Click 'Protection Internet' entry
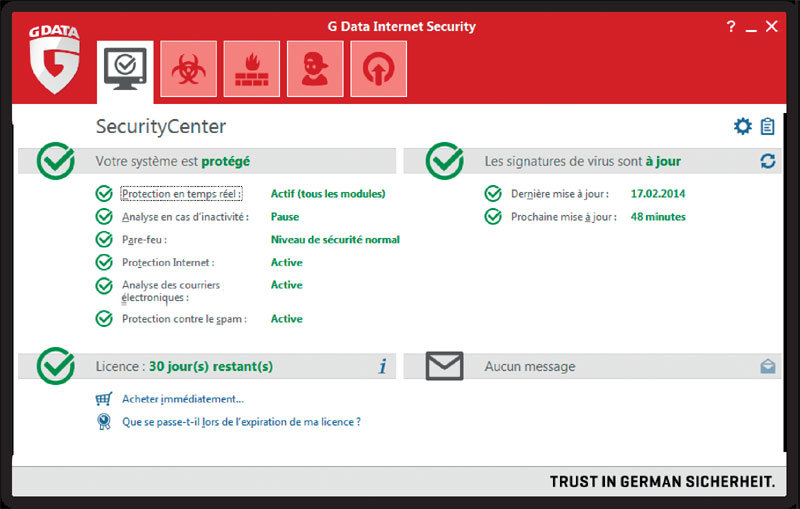Viewport: 800px width, 509px height. (x=168, y=262)
